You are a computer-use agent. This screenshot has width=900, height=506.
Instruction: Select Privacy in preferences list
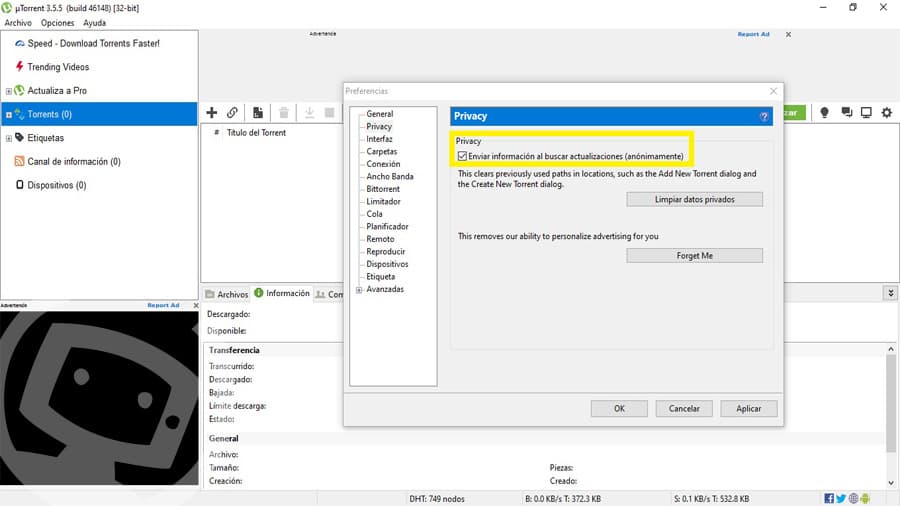(379, 126)
